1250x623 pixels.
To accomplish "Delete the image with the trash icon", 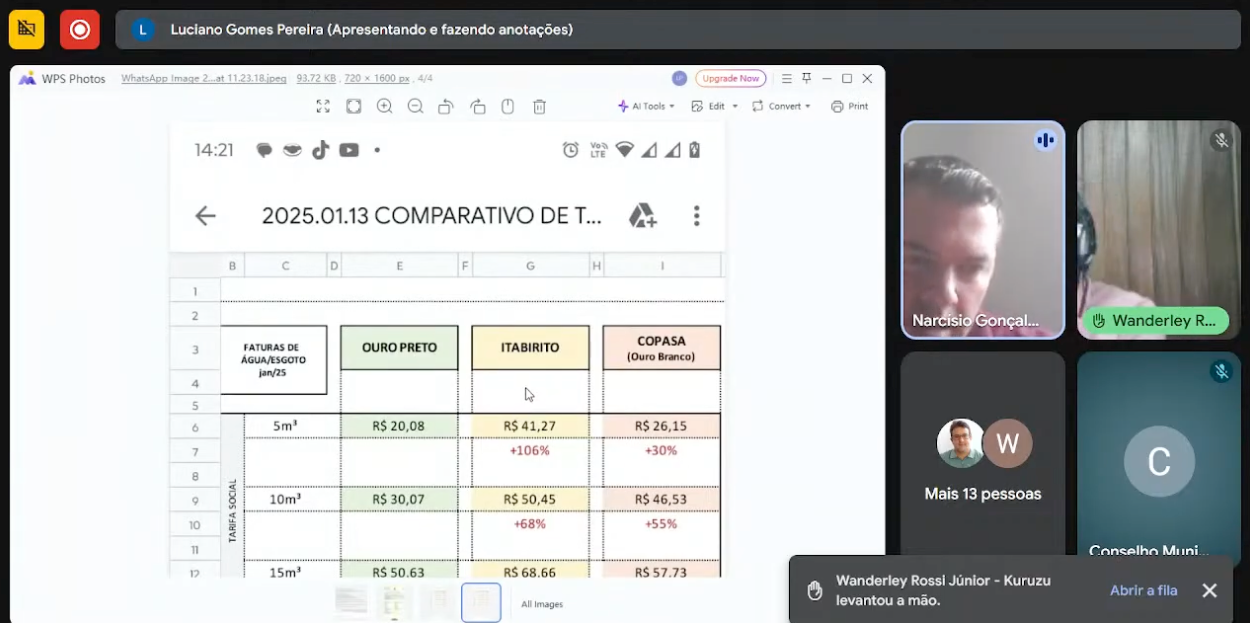I will pyautogui.click(x=539, y=106).
